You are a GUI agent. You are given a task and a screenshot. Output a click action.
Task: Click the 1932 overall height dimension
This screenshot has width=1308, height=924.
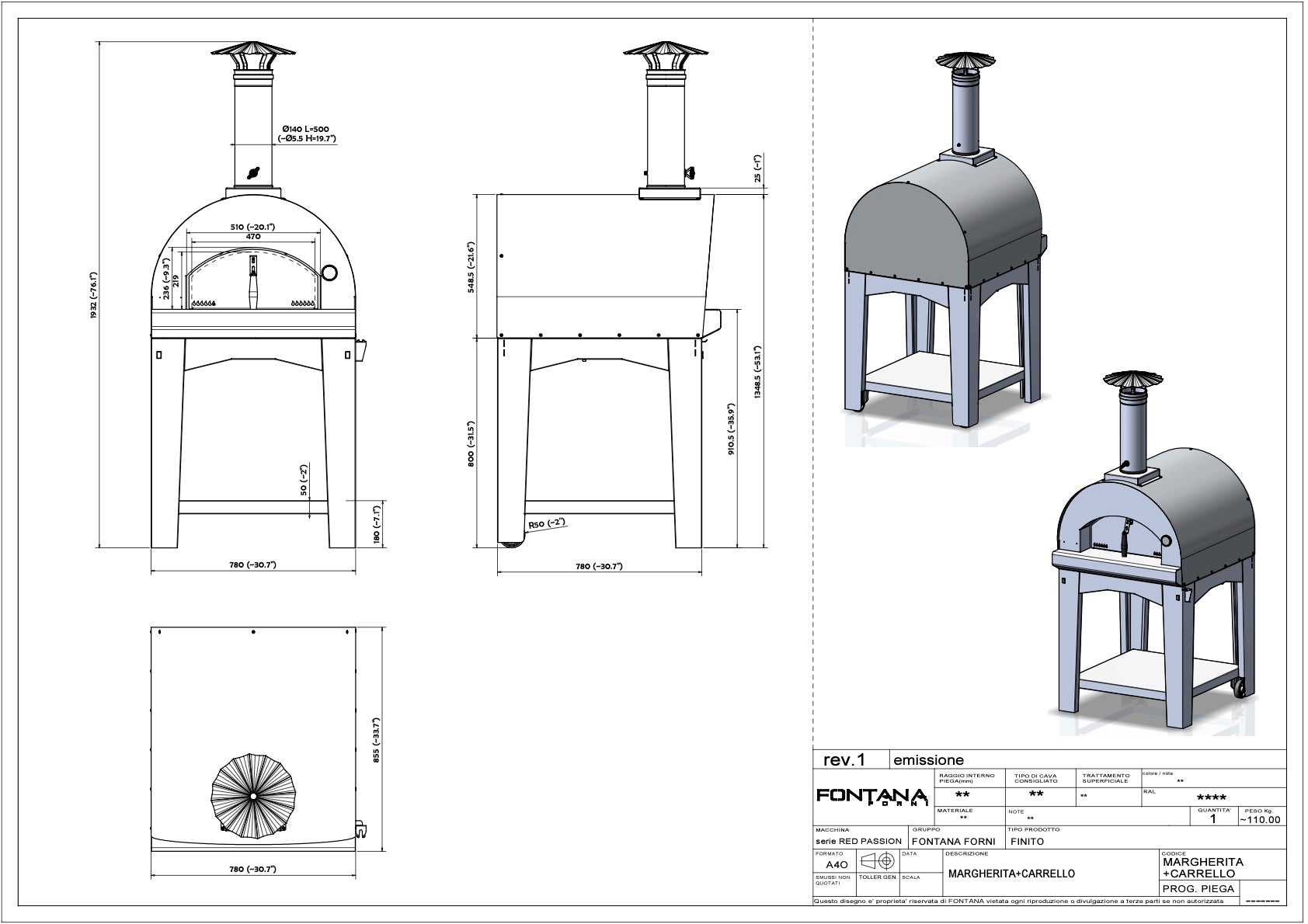pos(93,296)
